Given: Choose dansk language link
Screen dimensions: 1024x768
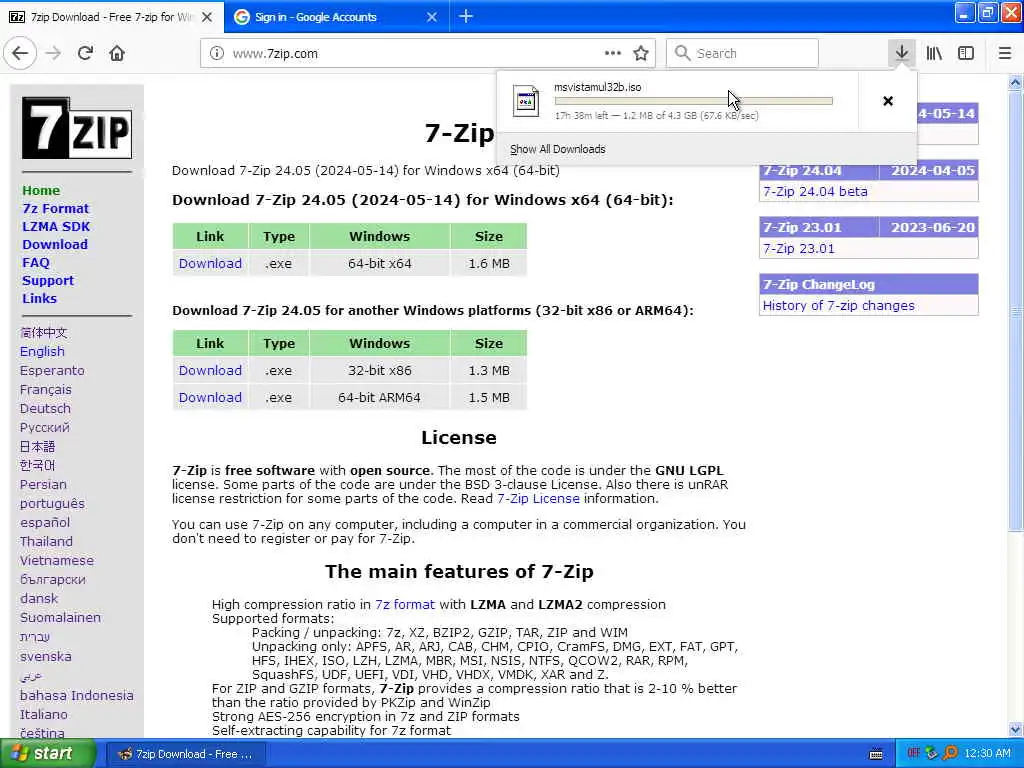Looking at the screenshot, I should click(x=39, y=598).
